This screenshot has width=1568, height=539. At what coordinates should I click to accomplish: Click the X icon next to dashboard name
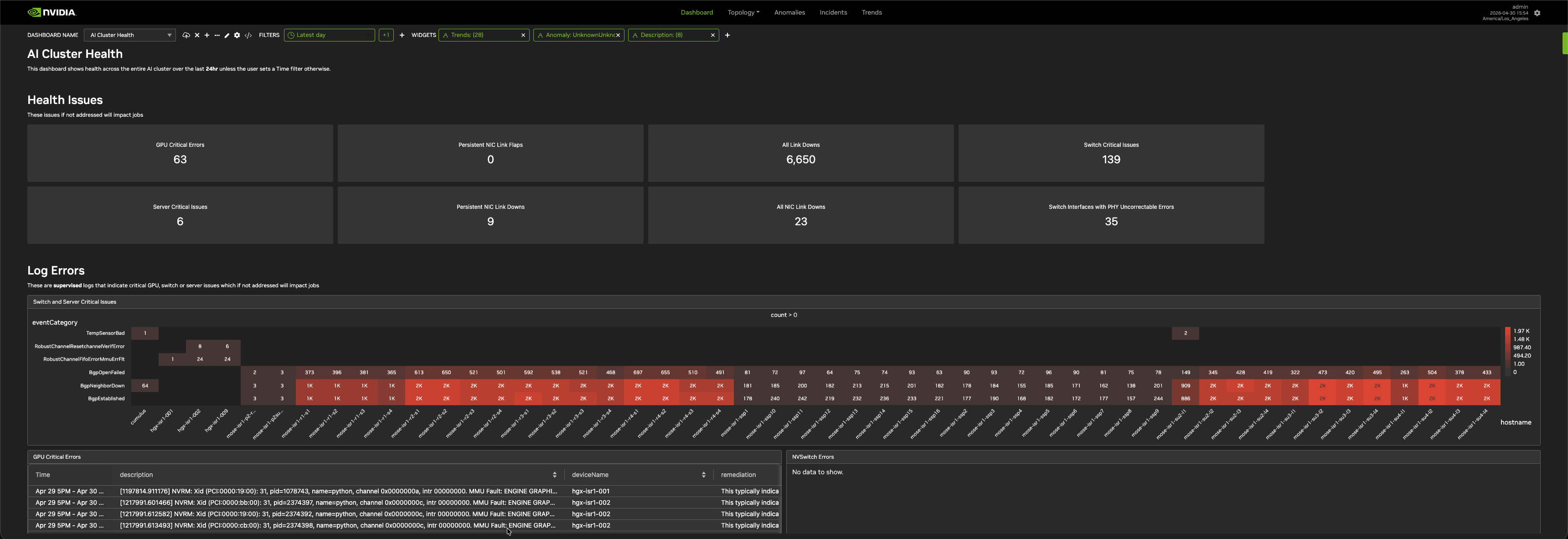pyautogui.click(x=196, y=35)
